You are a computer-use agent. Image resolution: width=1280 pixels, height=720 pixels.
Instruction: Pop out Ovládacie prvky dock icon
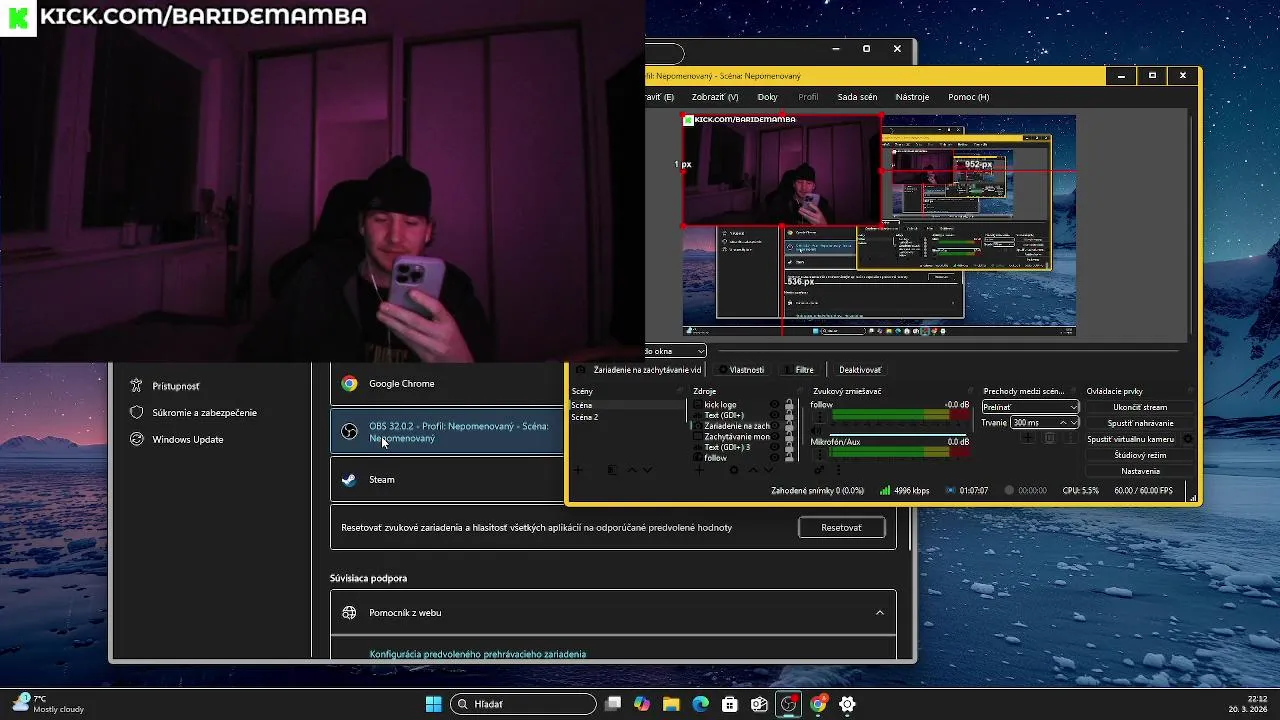1190,390
